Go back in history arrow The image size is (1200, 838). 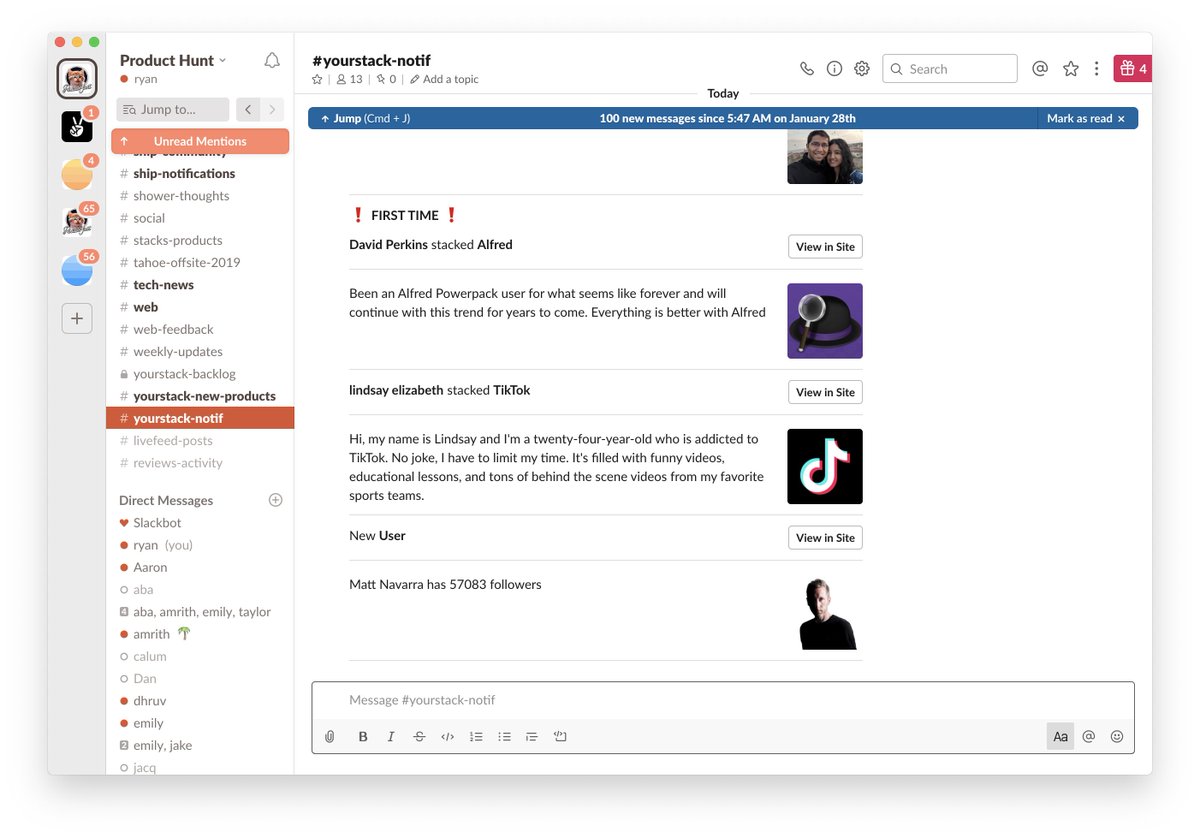(x=248, y=109)
